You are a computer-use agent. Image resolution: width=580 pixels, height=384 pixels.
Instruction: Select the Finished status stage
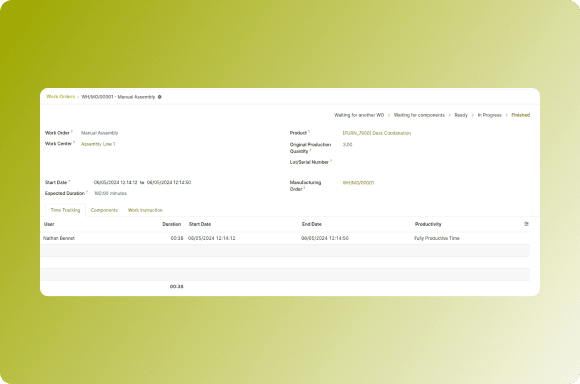[x=520, y=115]
